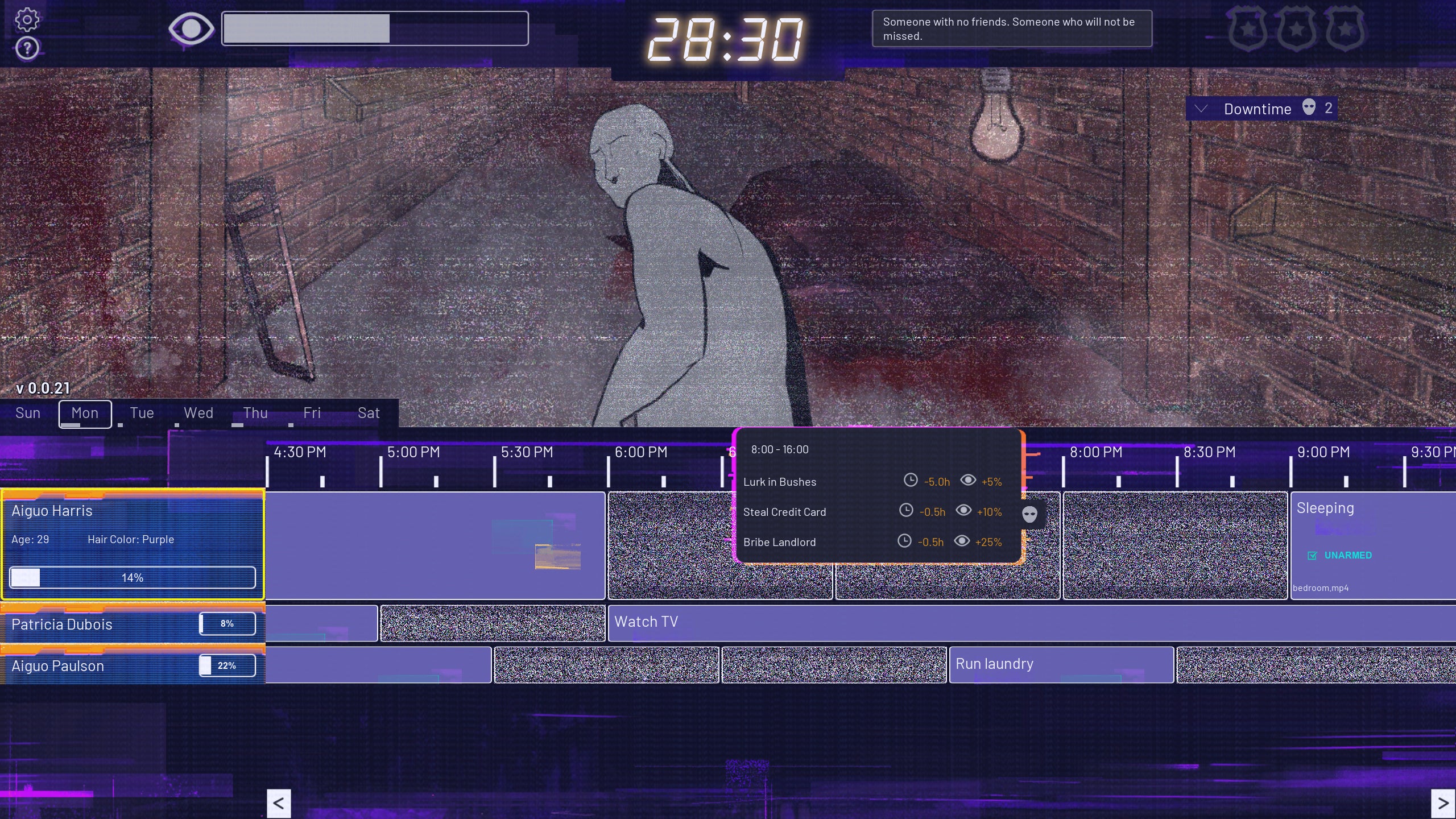The image size is (1456, 819).
Task: Switch to the Wed day tab
Action: [197, 413]
